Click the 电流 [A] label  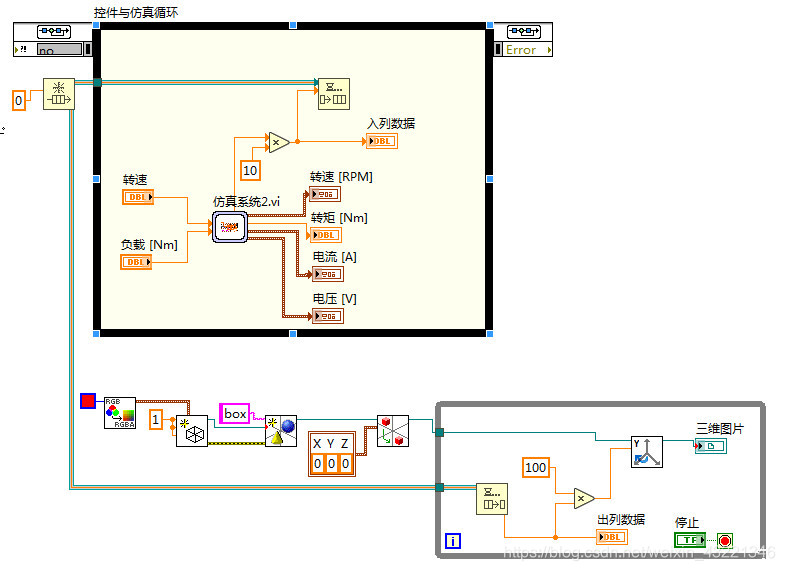point(334,257)
